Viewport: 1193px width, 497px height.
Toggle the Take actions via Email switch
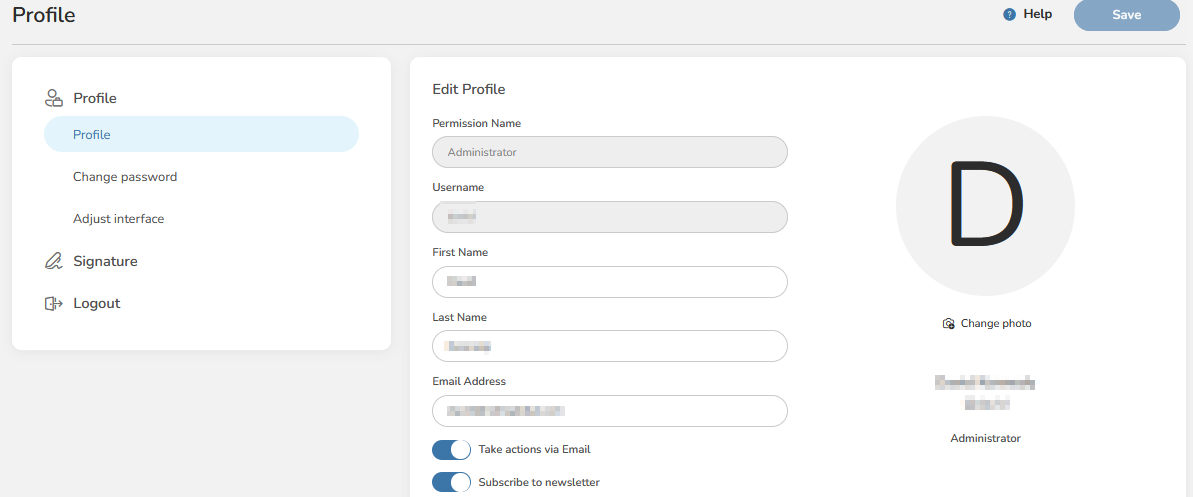tap(451, 450)
